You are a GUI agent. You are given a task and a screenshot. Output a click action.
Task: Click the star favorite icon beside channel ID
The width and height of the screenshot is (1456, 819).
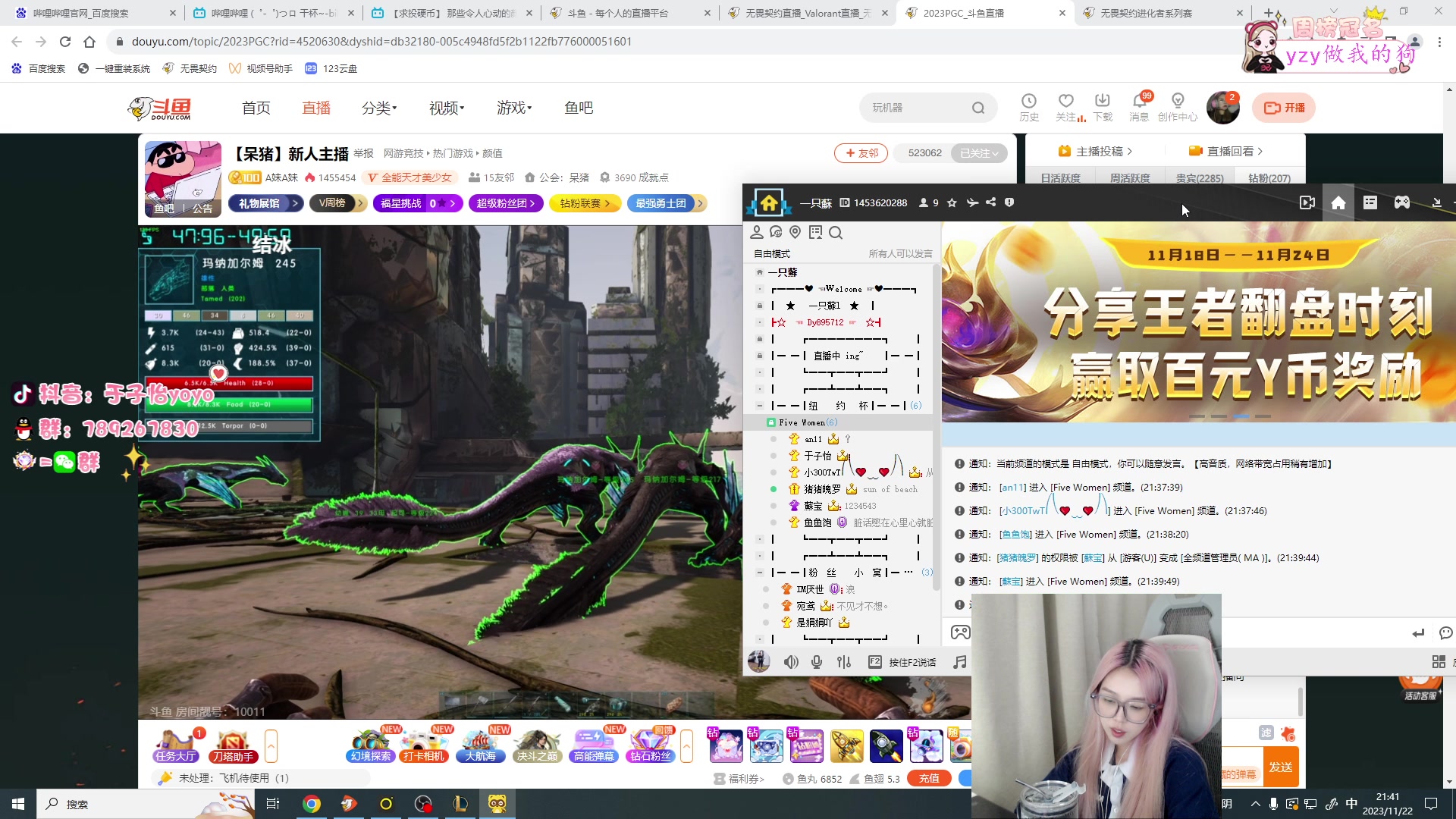(x=952, y=202)
